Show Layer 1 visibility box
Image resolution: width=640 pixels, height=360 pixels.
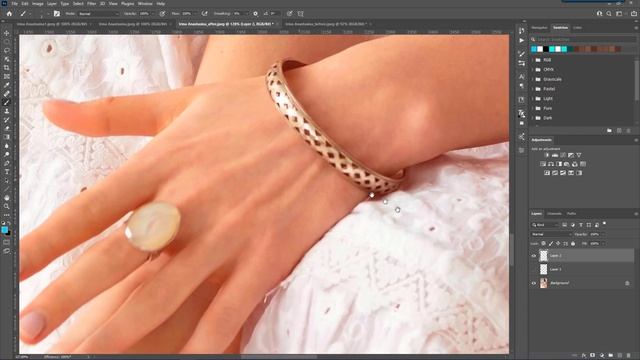click(x=533, y=269)
